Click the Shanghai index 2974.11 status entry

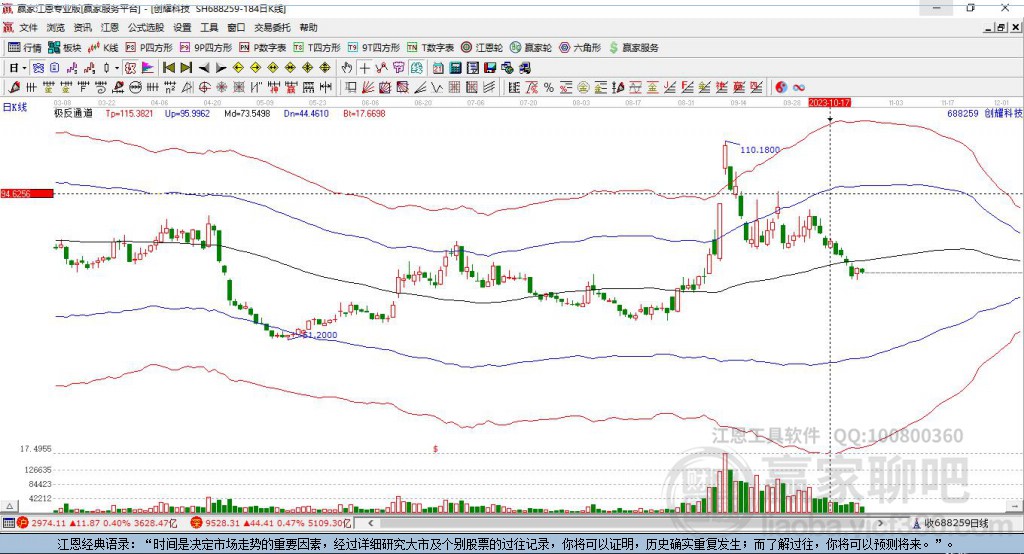98,523
